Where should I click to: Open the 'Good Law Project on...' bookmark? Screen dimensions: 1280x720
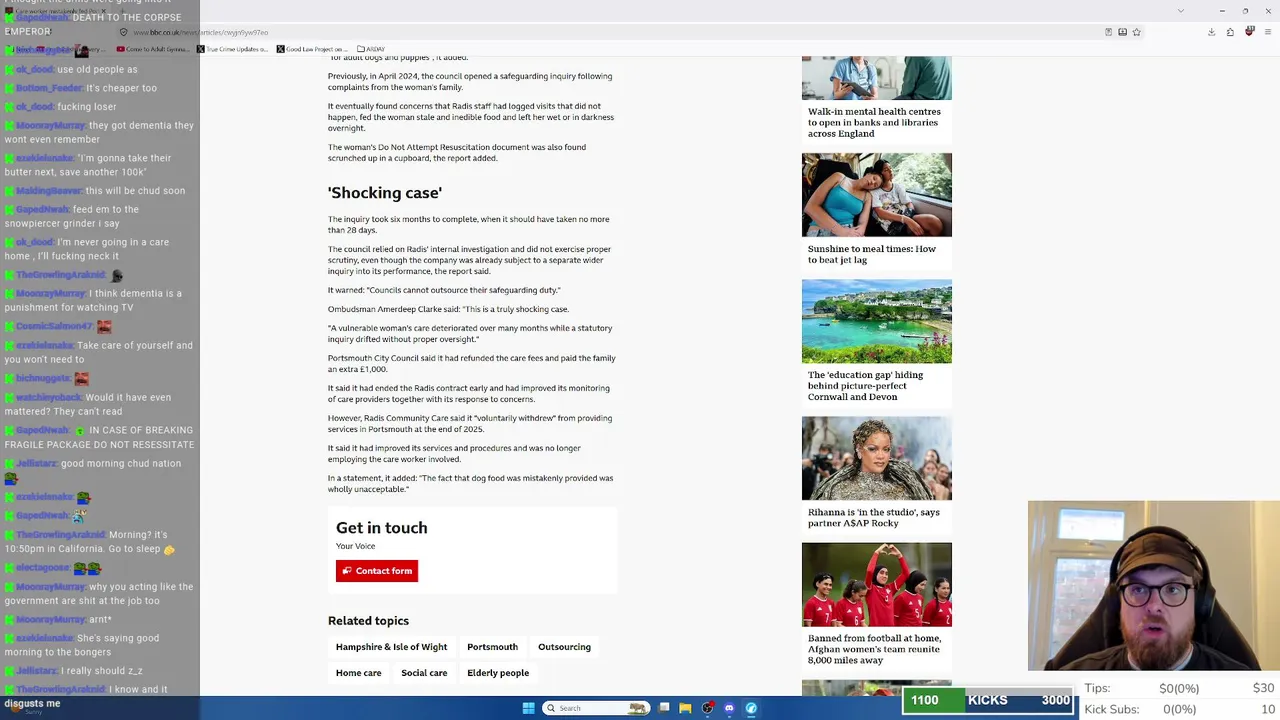[x=312, y=49]
